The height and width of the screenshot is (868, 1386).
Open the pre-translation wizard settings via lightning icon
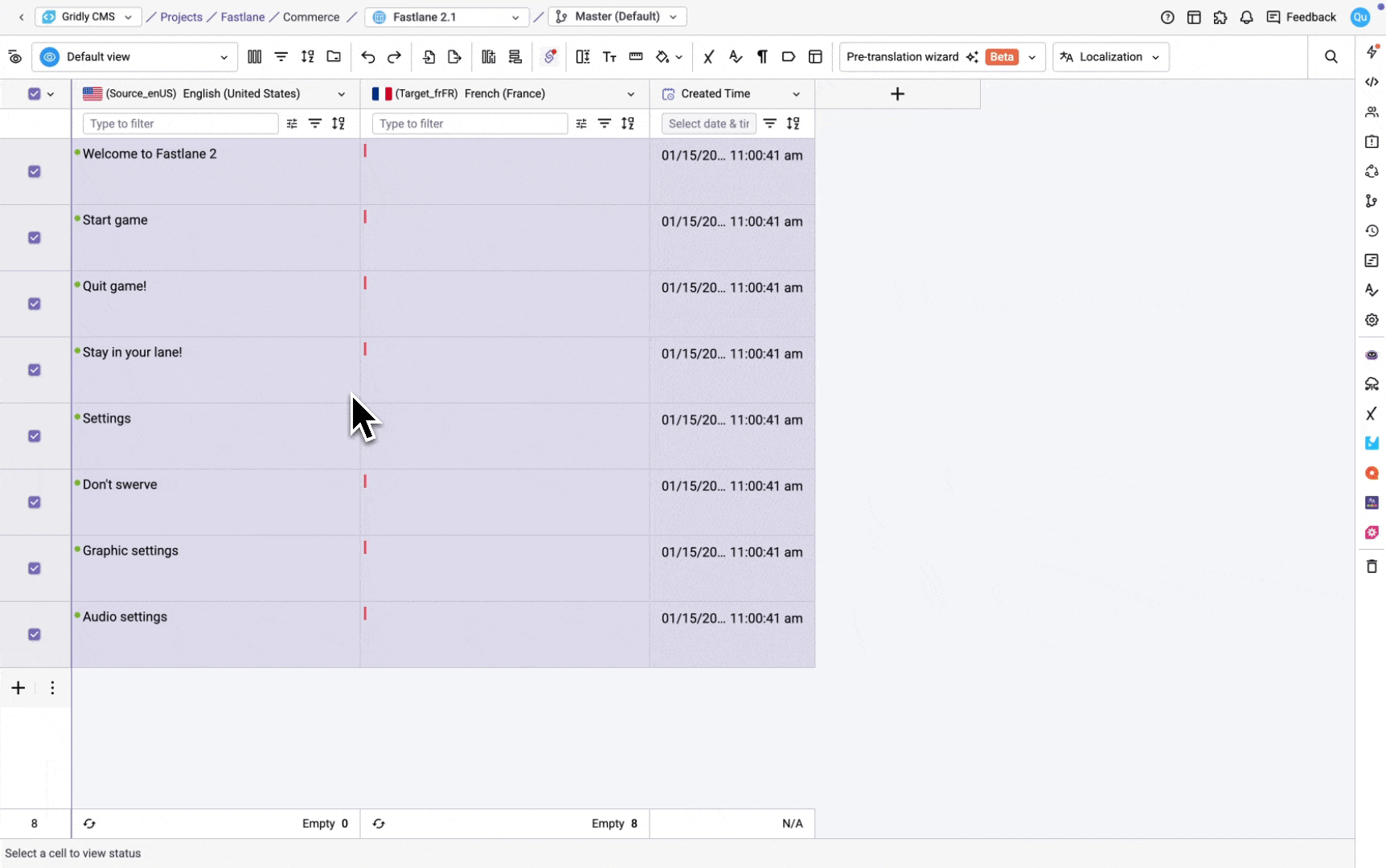pos(1372,51)
